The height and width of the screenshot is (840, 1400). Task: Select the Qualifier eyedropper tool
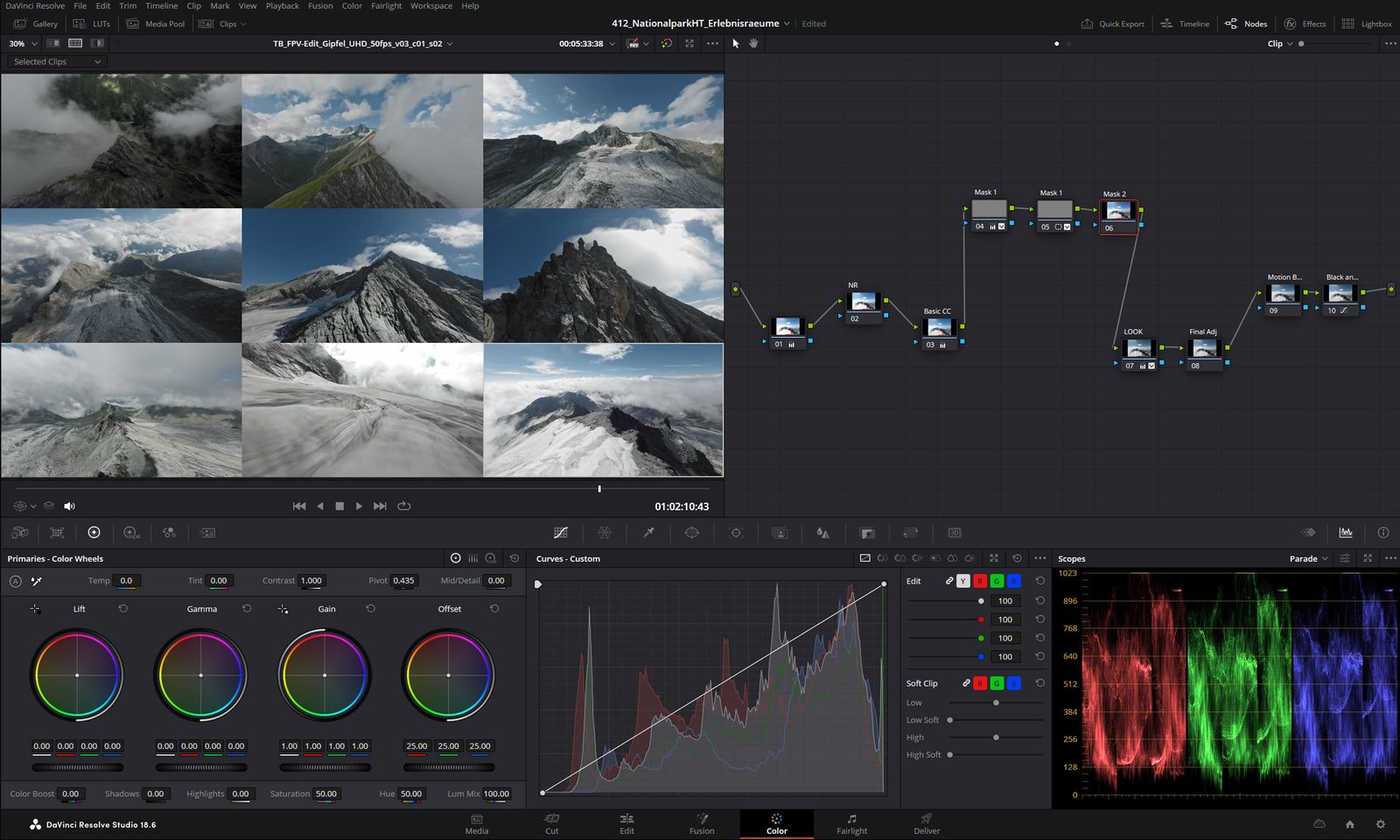(648, 533)
